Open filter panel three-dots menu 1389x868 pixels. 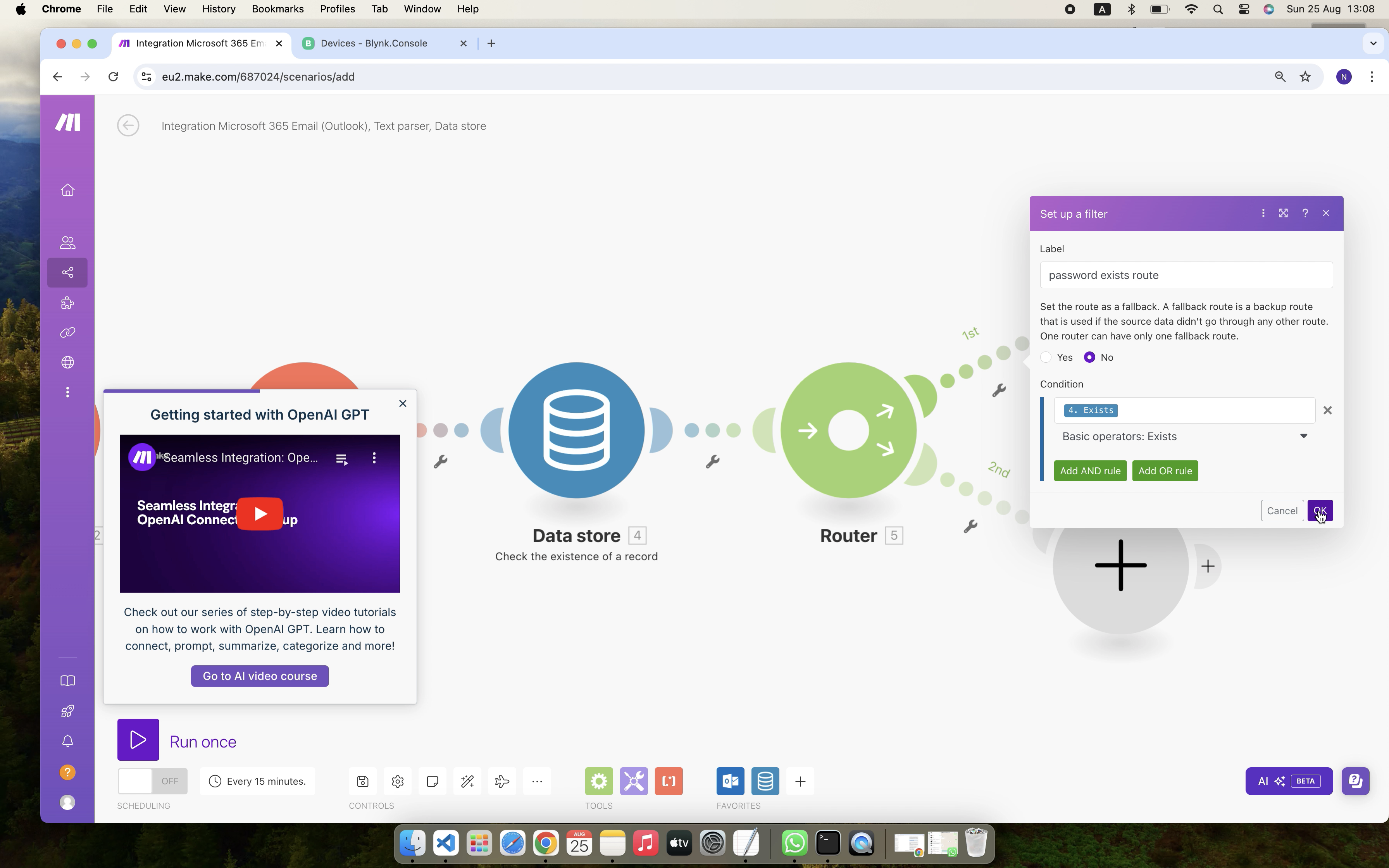click(1263, 213)
